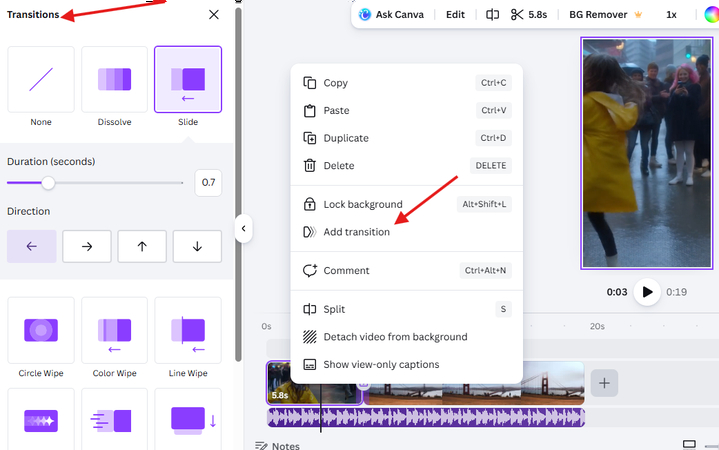Open BG Remover tool
This screenshot has width=719, height=450.
click(x=598, y=15)
